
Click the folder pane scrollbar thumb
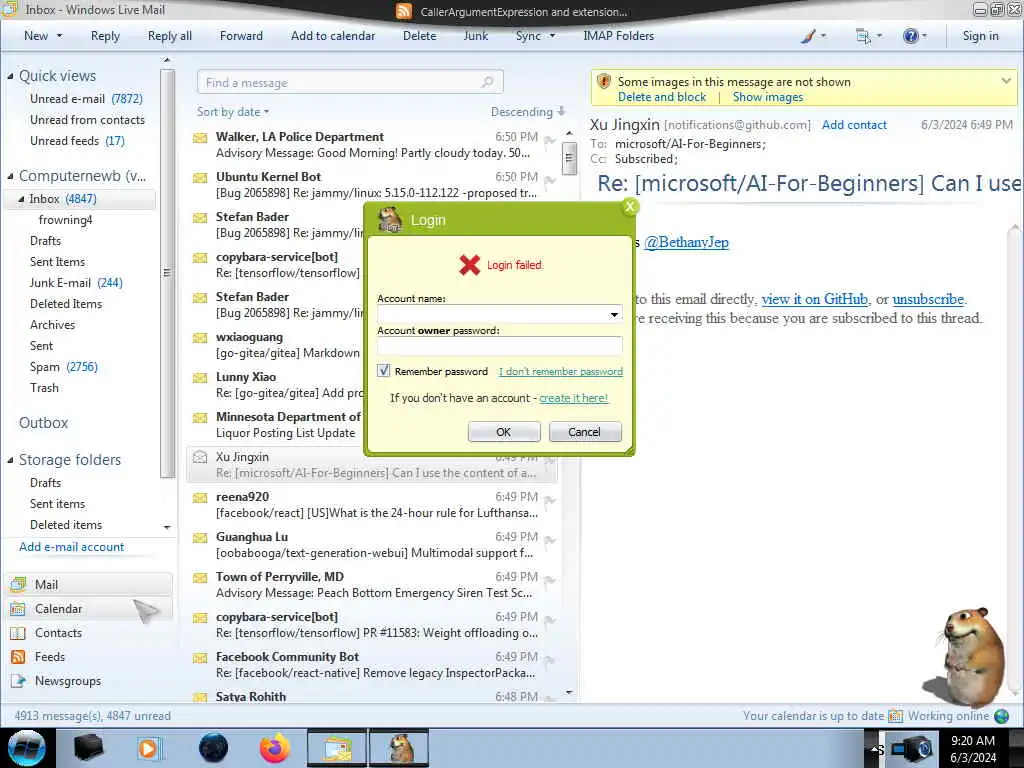(167, 273)
